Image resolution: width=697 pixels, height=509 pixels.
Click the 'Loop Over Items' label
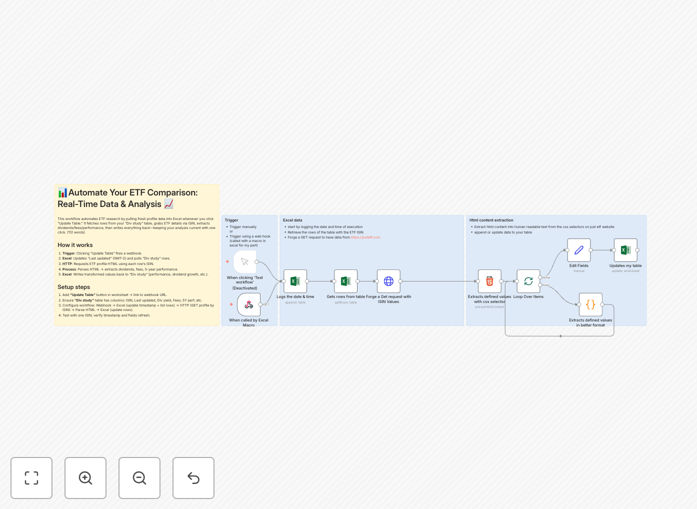(x=528, y=297)
